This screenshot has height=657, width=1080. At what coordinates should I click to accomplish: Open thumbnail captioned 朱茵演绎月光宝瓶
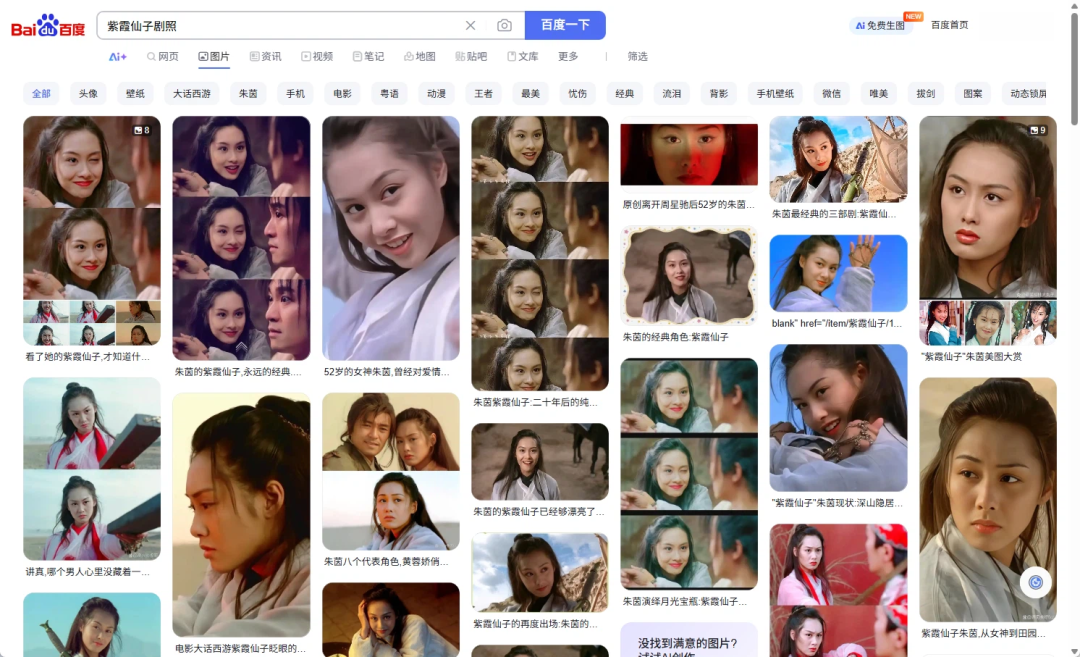coord(689,474)
